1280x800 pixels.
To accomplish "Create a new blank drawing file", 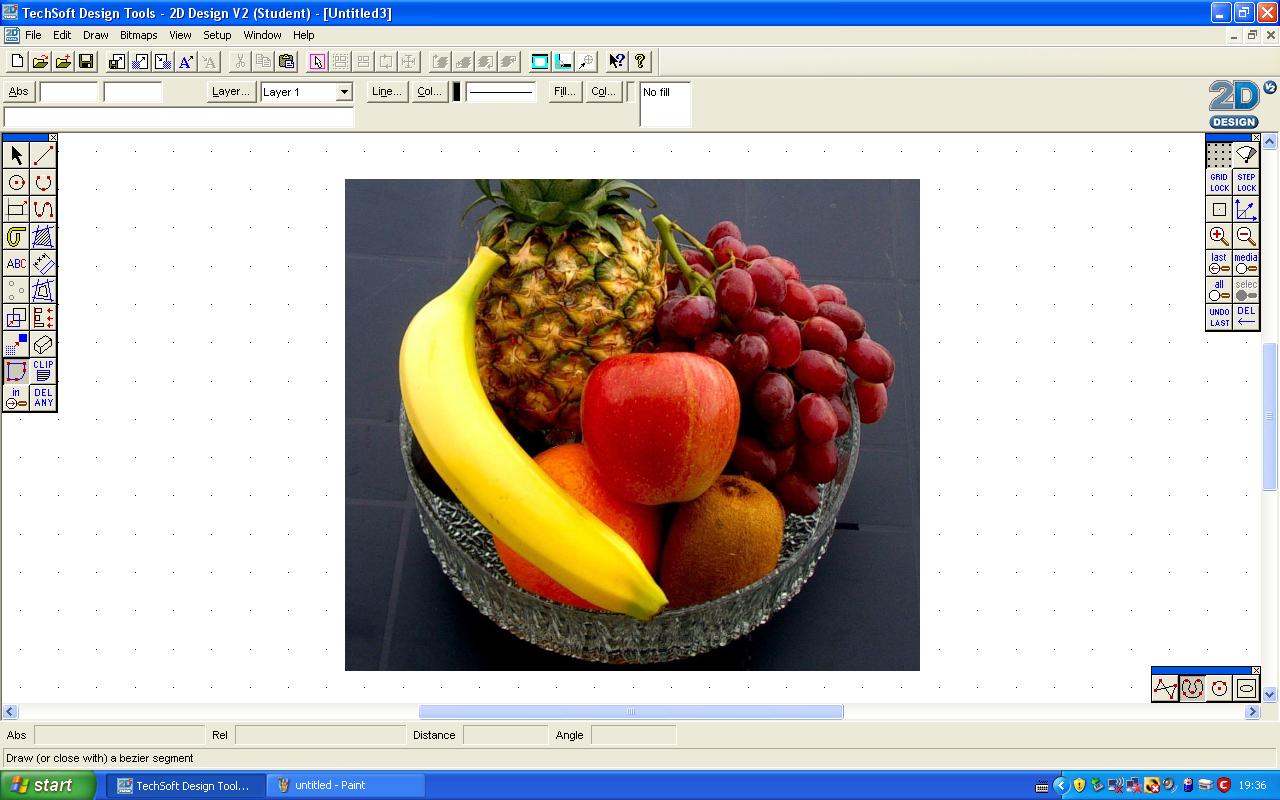I will [17, 61].
